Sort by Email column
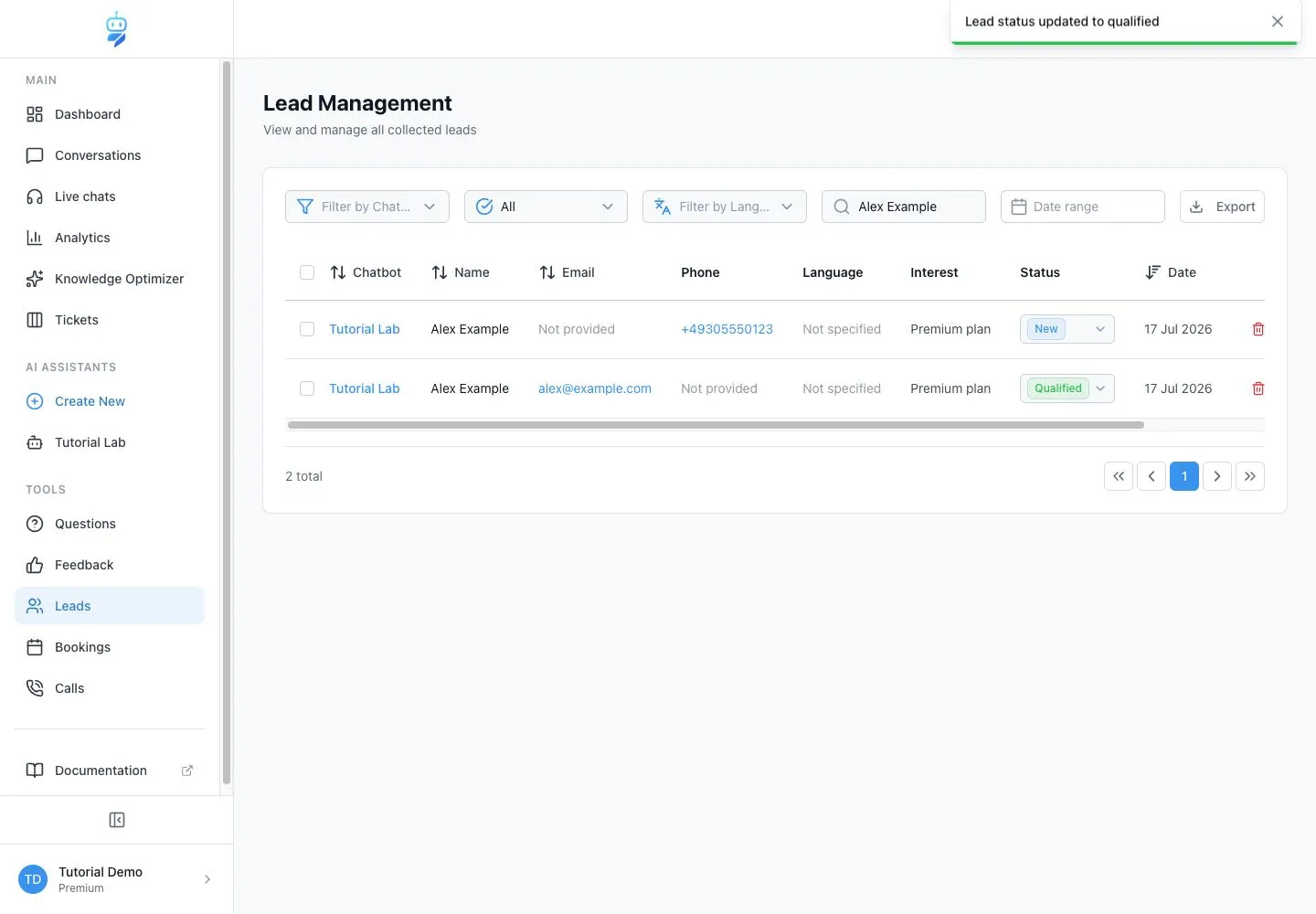This screenshot has width=1316, height=914. 567,272
